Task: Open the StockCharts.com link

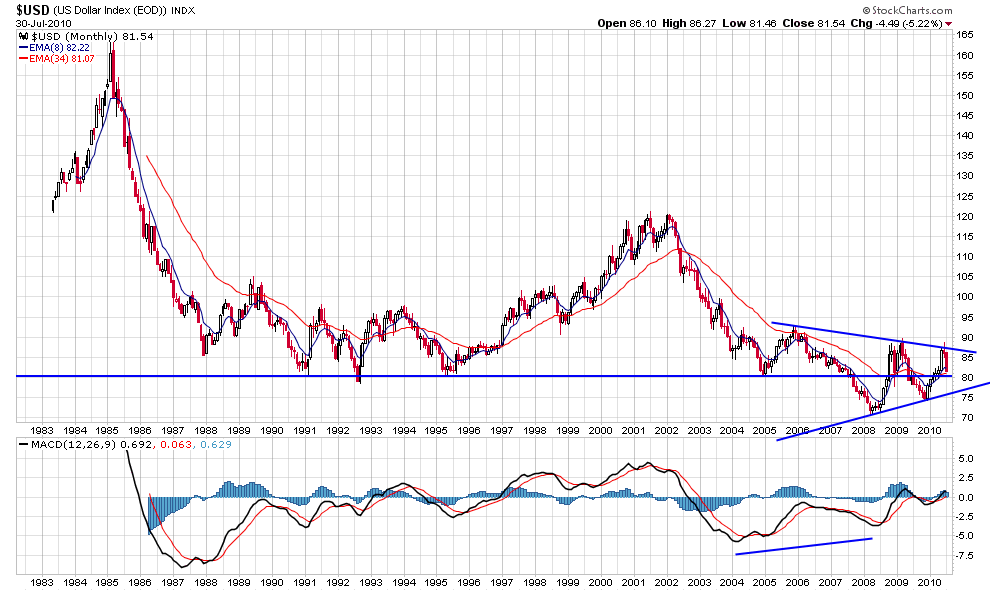Action: (907, 10)
